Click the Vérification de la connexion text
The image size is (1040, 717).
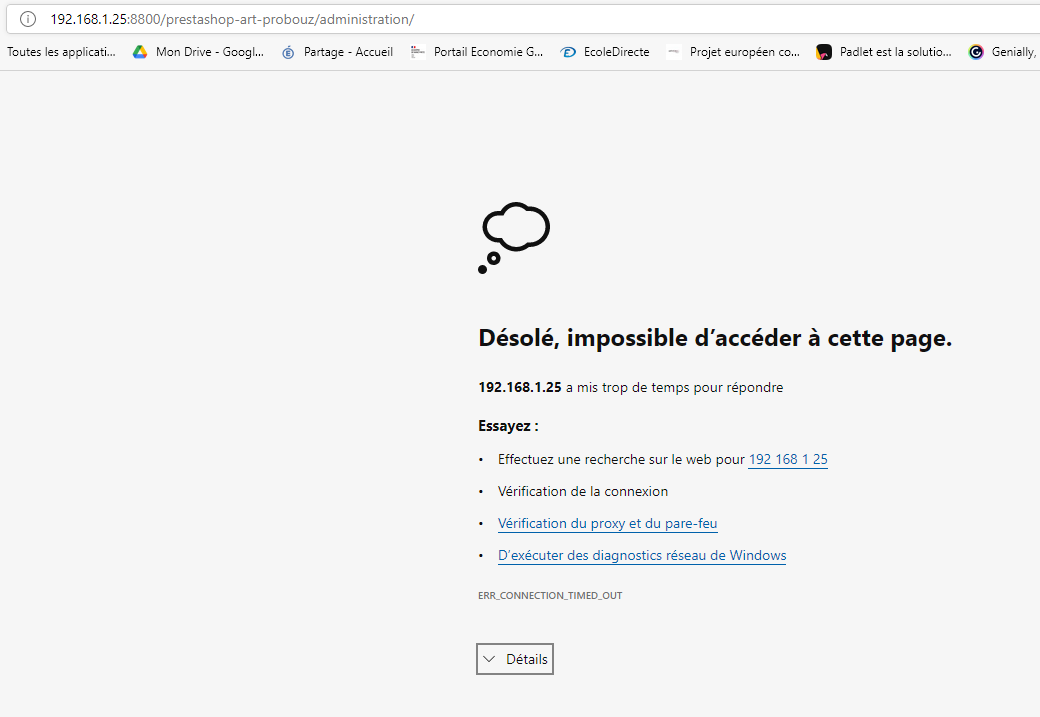(583, 492)
